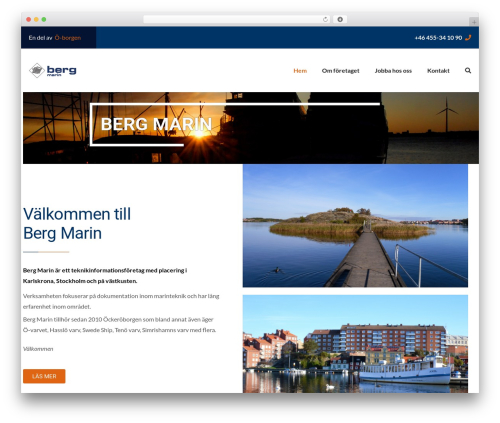Click the paragraph mentioning Öckeröborgen
The width and height of the screenshot is (500, 423).
[120, 325]
